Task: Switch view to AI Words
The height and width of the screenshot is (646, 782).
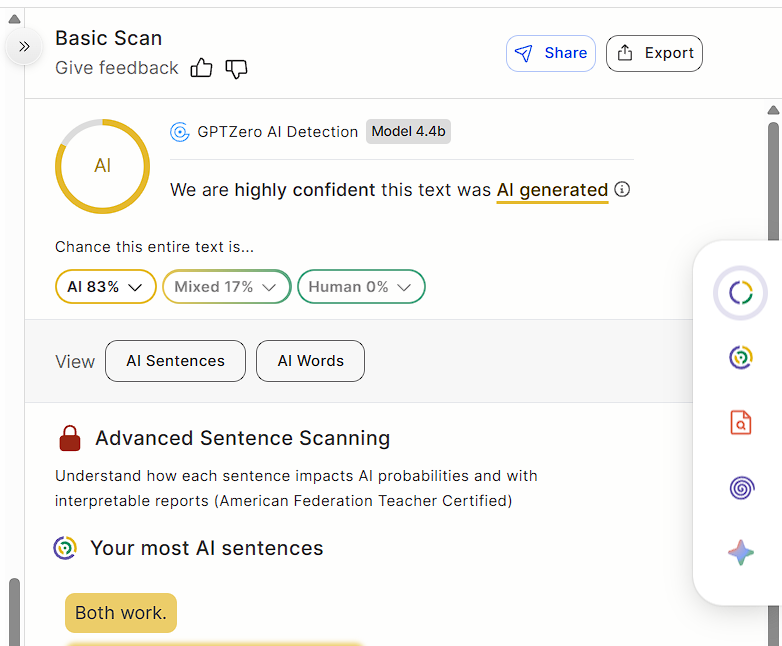Action: [310, 361]
